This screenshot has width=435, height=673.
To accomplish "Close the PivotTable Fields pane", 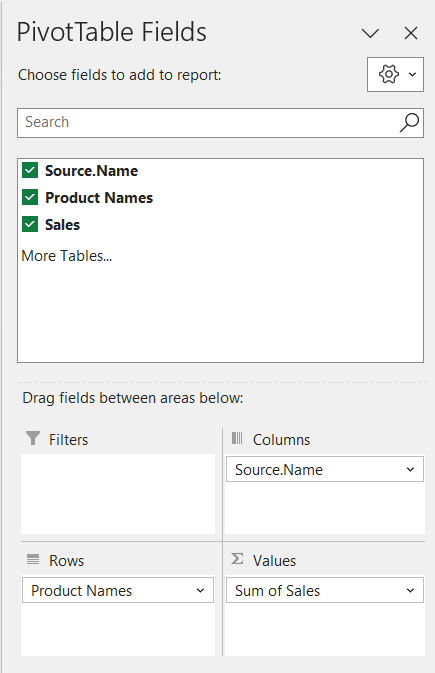I will [411, 33].
